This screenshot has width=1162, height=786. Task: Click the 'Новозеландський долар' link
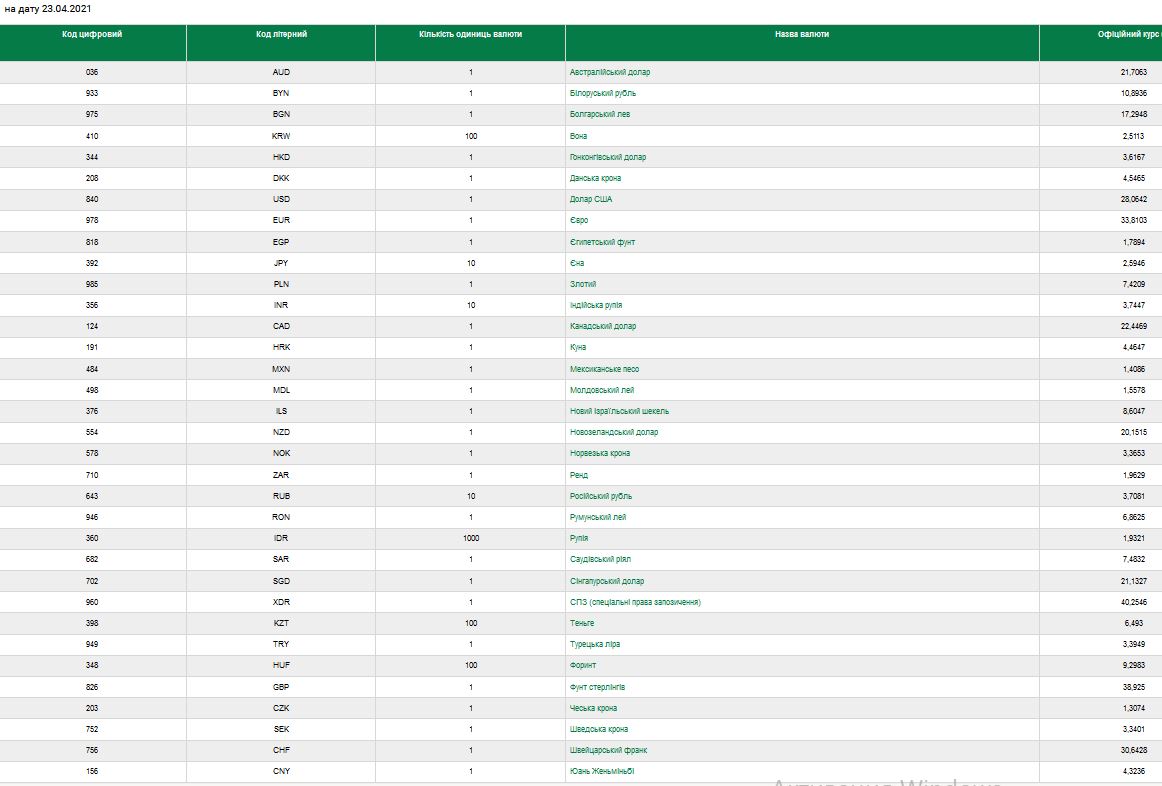[x=613, y=432]
